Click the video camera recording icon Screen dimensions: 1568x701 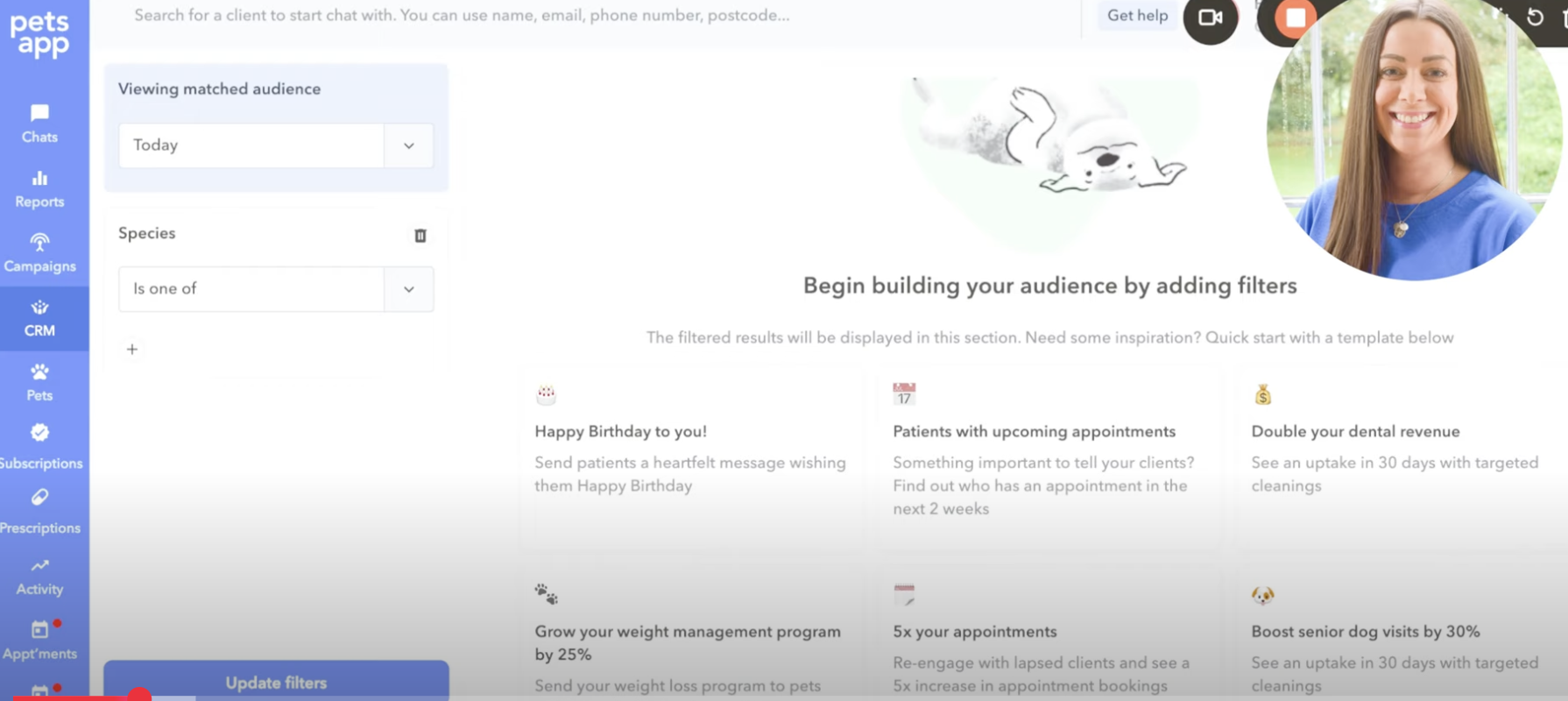[x=1210, y=18]
